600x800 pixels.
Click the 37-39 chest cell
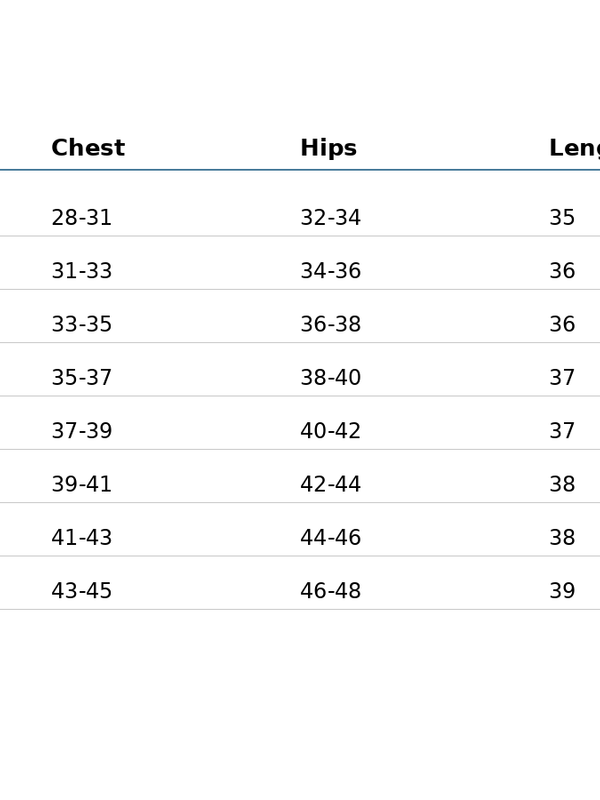(81, 432)
